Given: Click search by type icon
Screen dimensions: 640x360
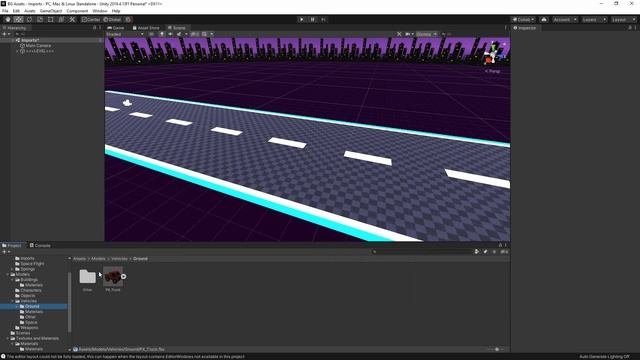Looking at the screenshot, I should coord(477,252).
